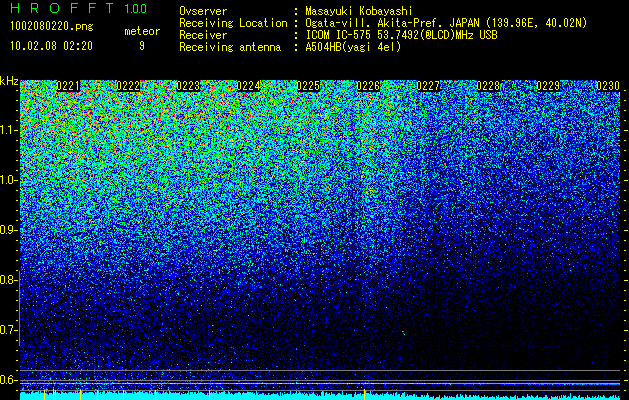Select the ICOM IC-575 53.7492 MHz USB text
The width and height of the screenshot is (629, 400).
coord(401,35)
